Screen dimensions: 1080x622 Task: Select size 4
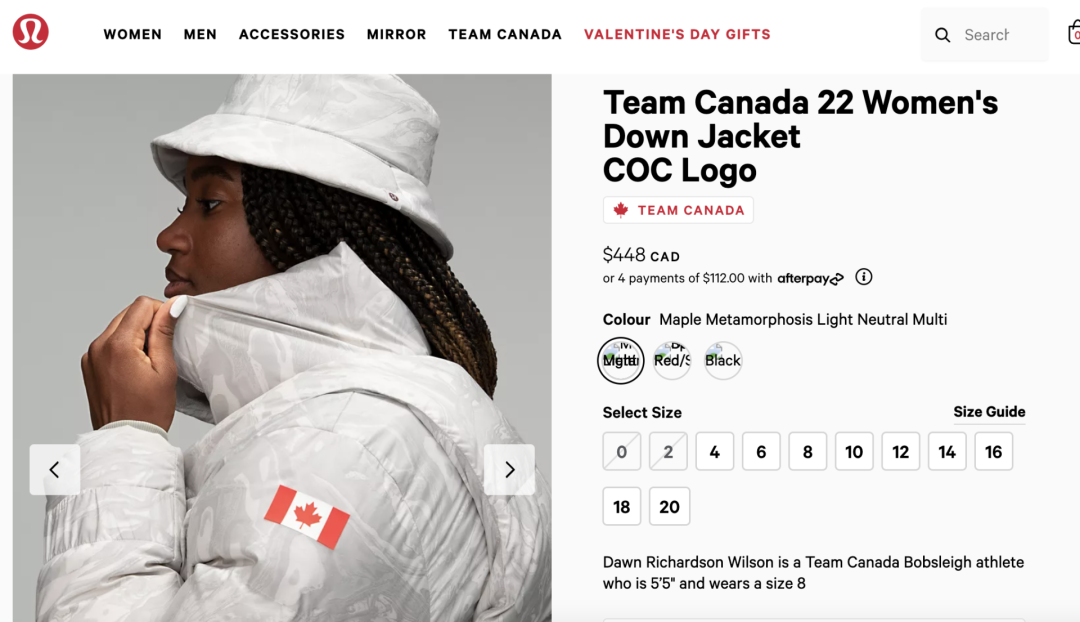(x=714, y=452)
